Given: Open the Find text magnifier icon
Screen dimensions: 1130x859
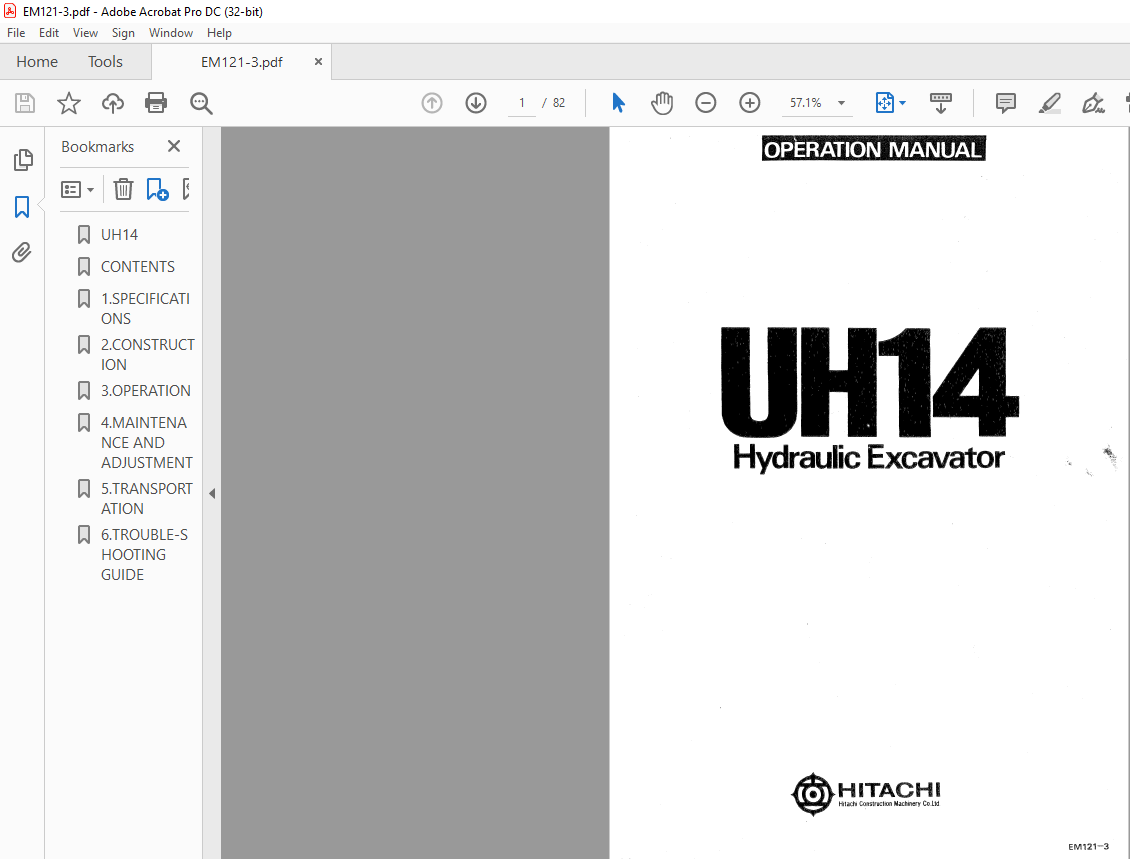Looking at the screenshot, I should 201,103.
